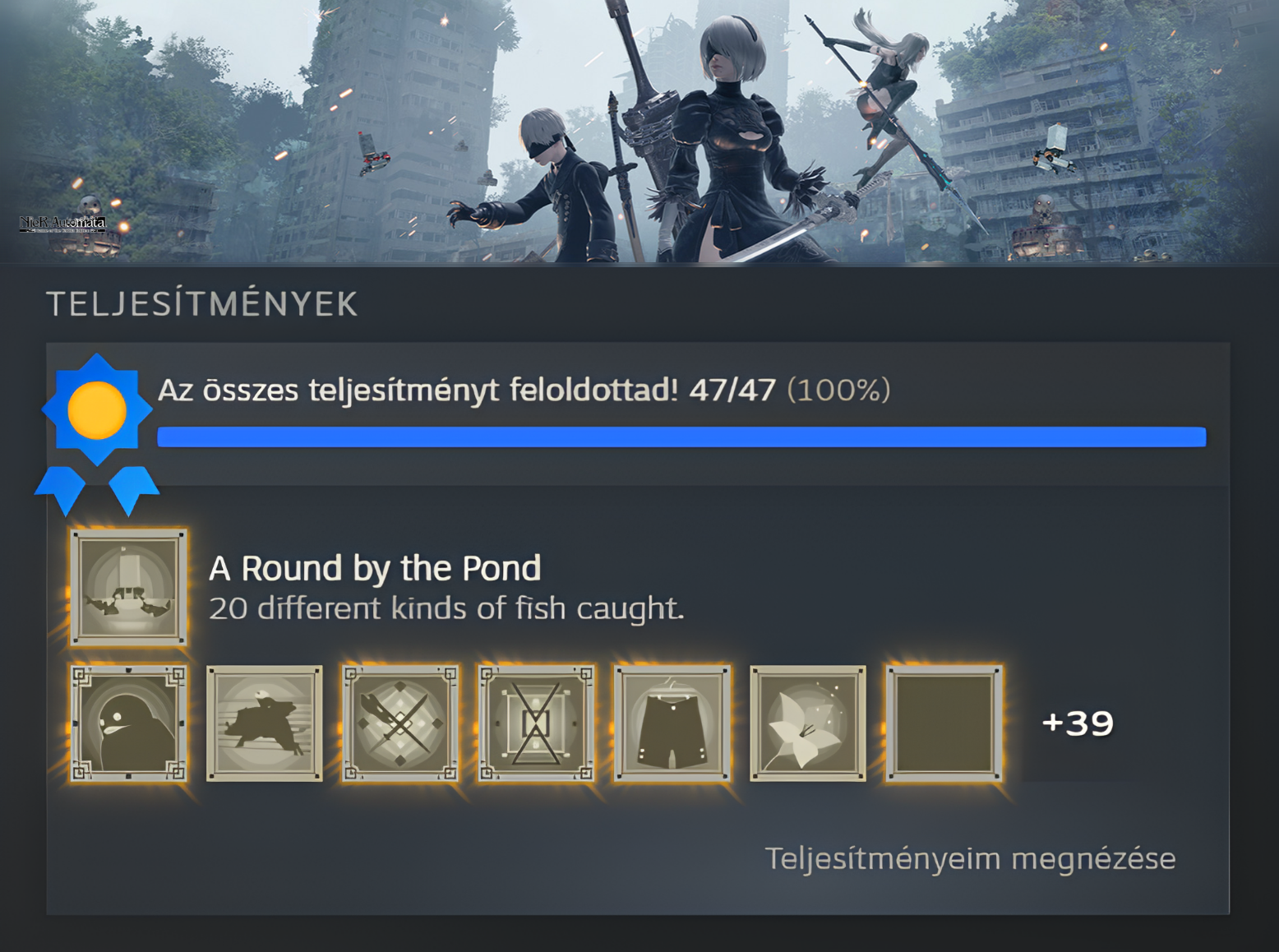Click the NieR:Automata banner artwork
The height and width of the screenshot is (952, 1279).
[x=639, y=132]
